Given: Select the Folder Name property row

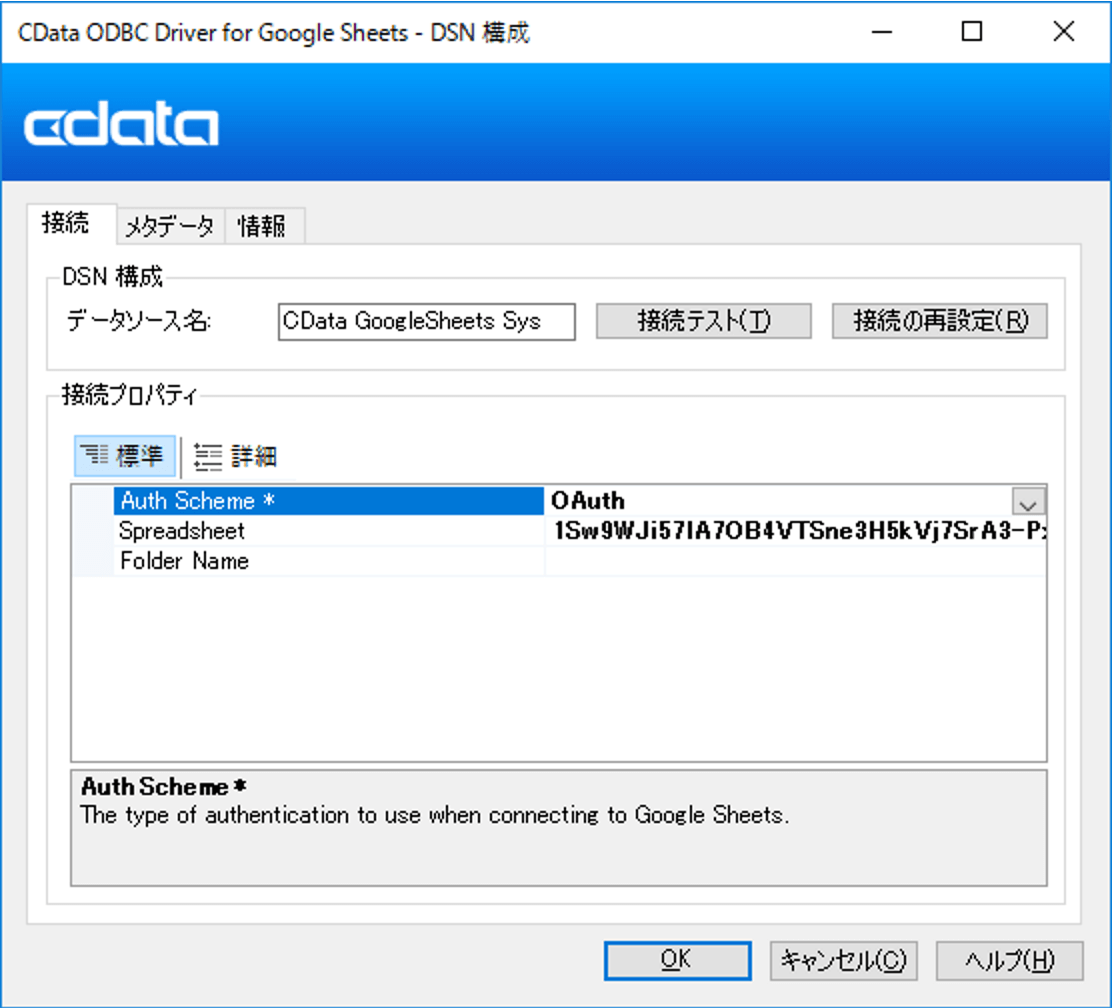Looking at the screenshot, I should [x=328, y=561].
